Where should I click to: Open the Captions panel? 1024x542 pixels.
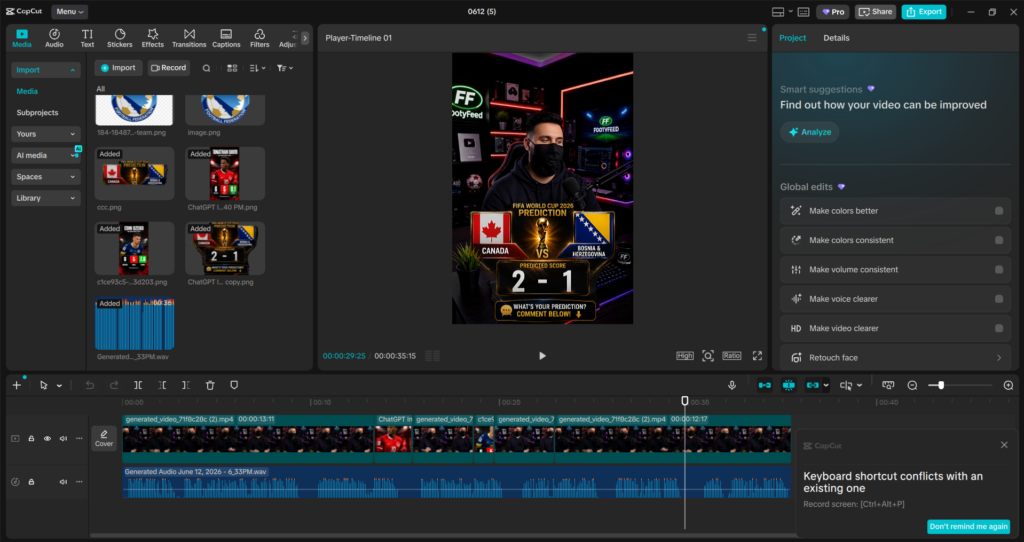click(226, 38)
